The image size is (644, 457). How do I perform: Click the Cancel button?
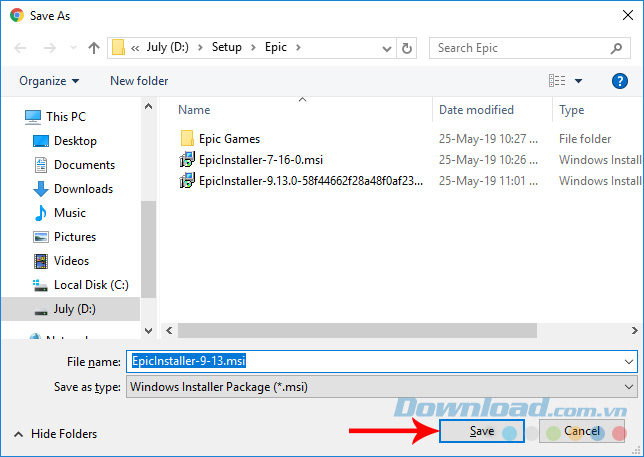coord(582,431)
